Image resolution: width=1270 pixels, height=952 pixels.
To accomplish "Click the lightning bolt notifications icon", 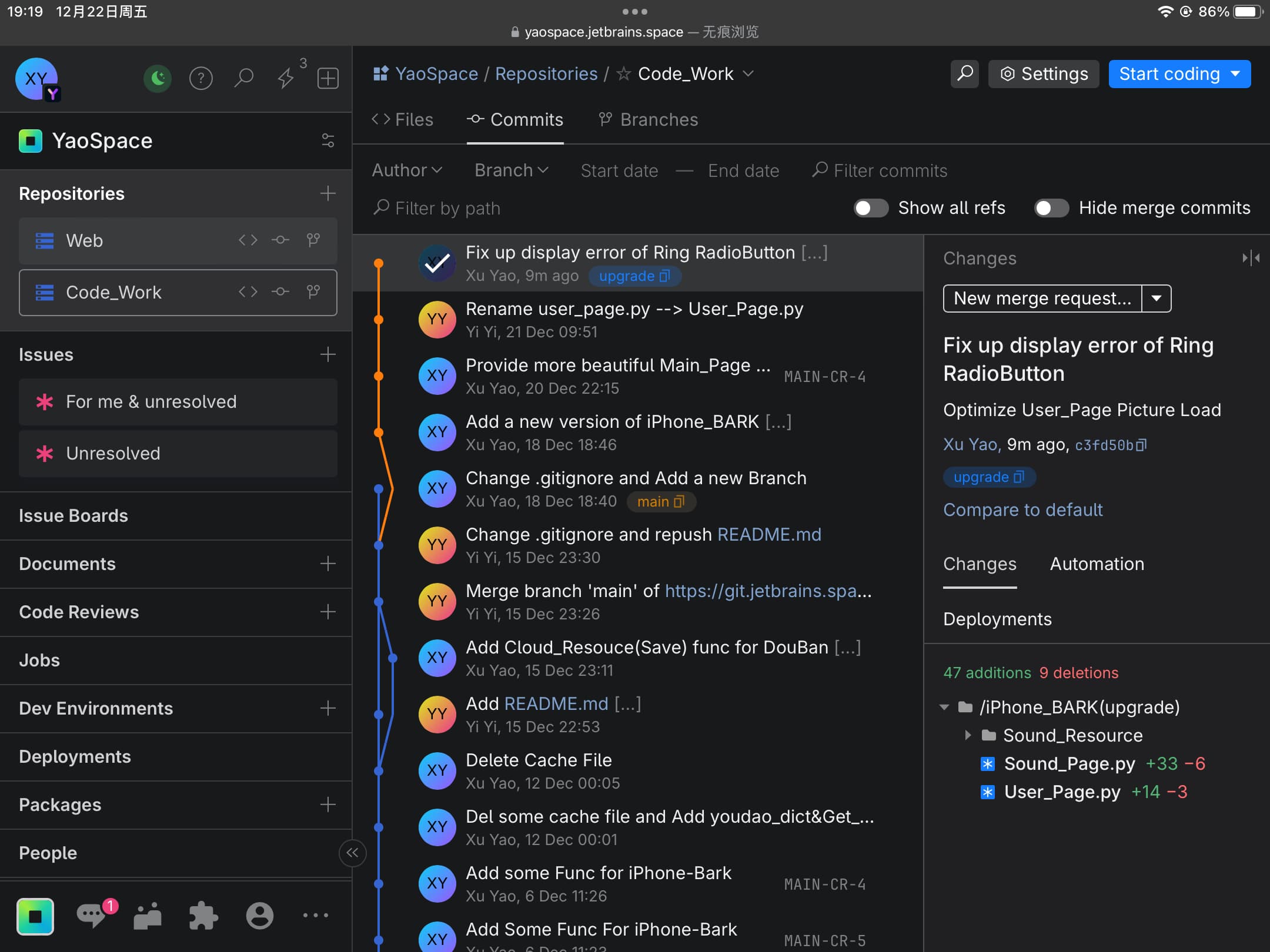I will [286, 78].
